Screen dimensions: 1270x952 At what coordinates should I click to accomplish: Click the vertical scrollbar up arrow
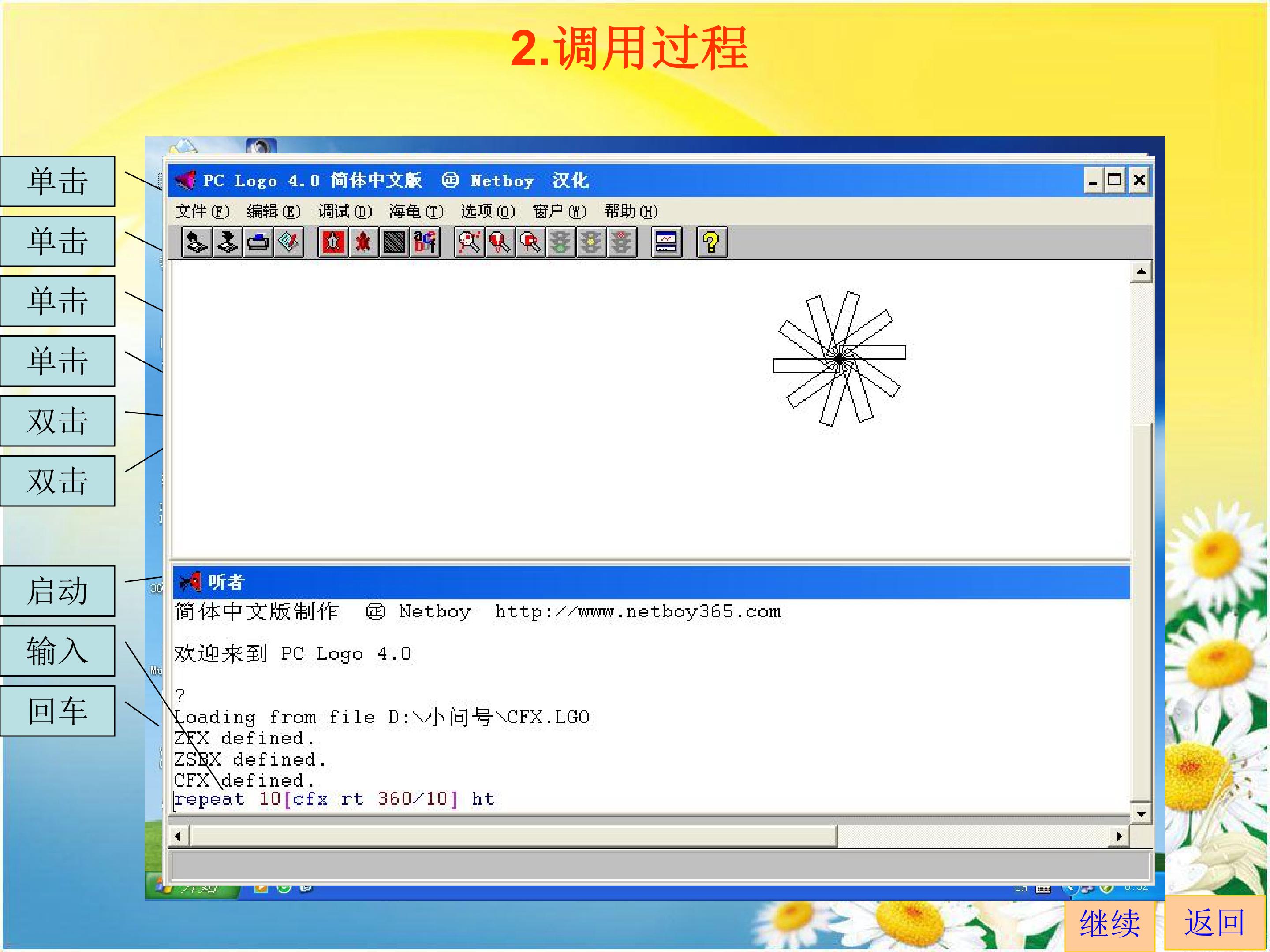tap(1140, 272)
